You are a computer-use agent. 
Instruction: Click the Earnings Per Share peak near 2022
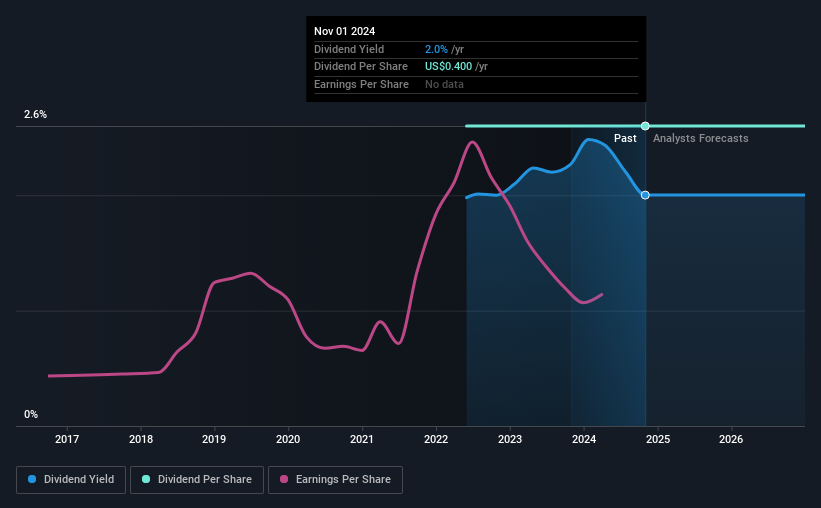(472, 142)
